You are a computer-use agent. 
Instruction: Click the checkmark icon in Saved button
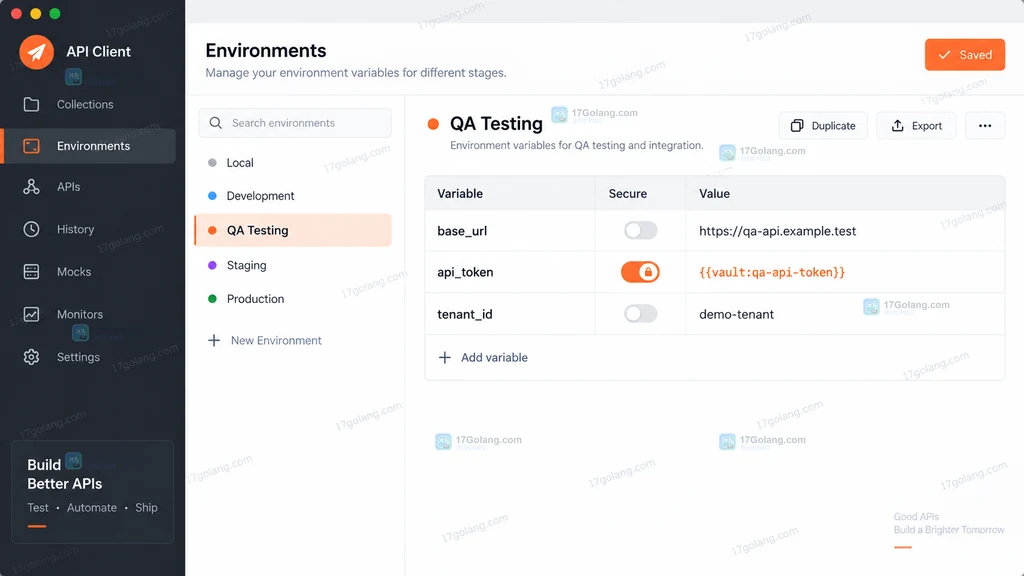944,55
